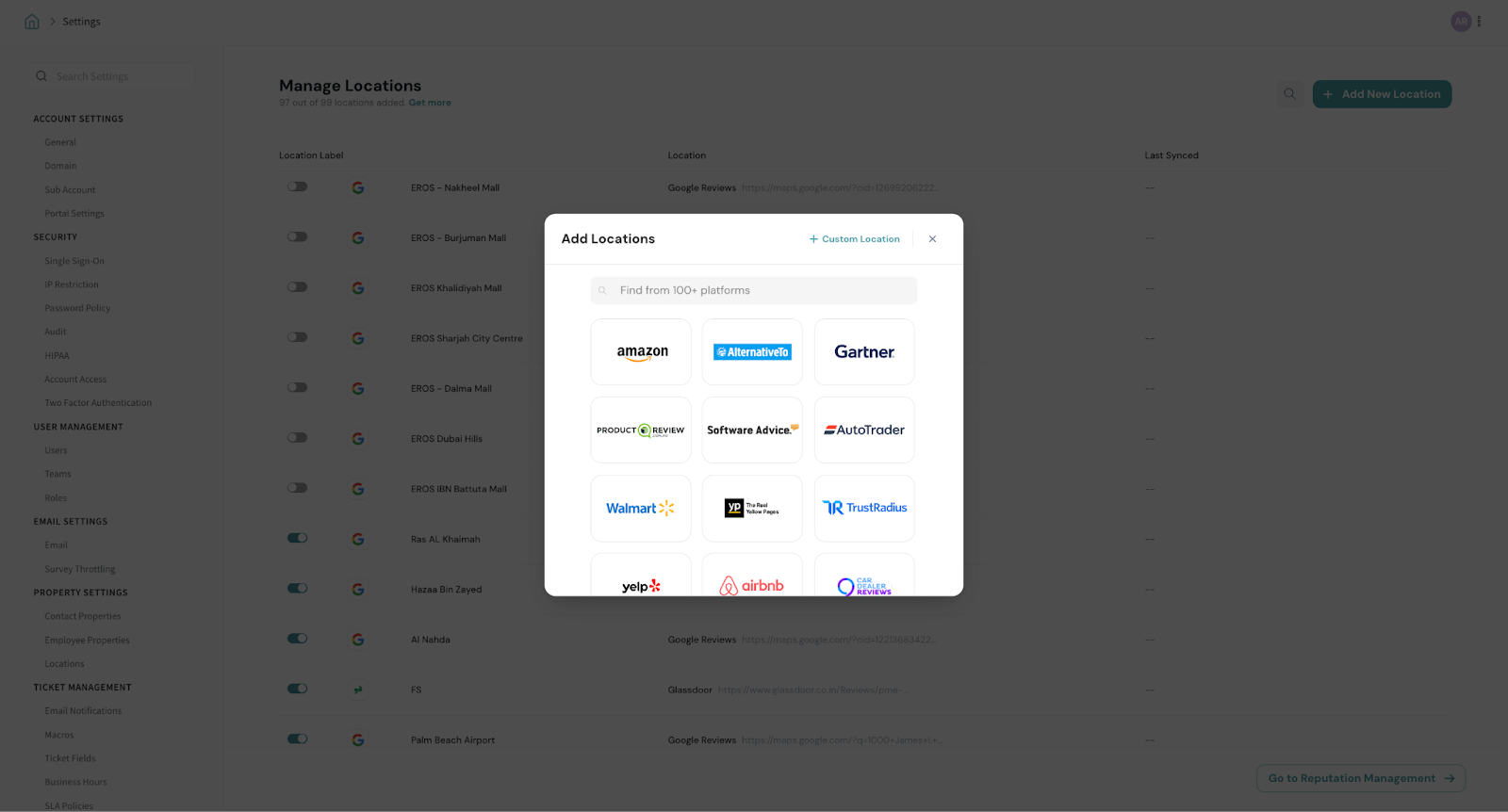Image resolution: width=1508 pixels, height=812 pixels.
Task: Select the Walmart platform tile
Action: pyautogui.click(x=641, y=508)
